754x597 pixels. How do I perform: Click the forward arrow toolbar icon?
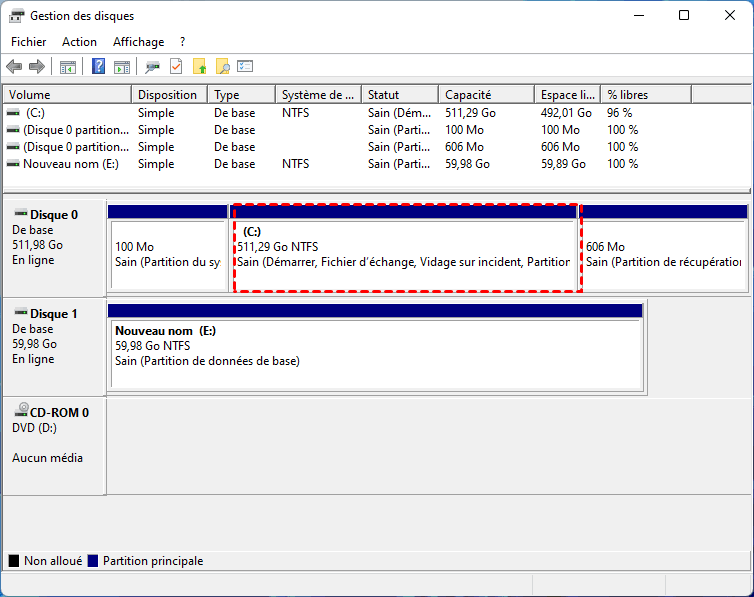tap(37, 67)
